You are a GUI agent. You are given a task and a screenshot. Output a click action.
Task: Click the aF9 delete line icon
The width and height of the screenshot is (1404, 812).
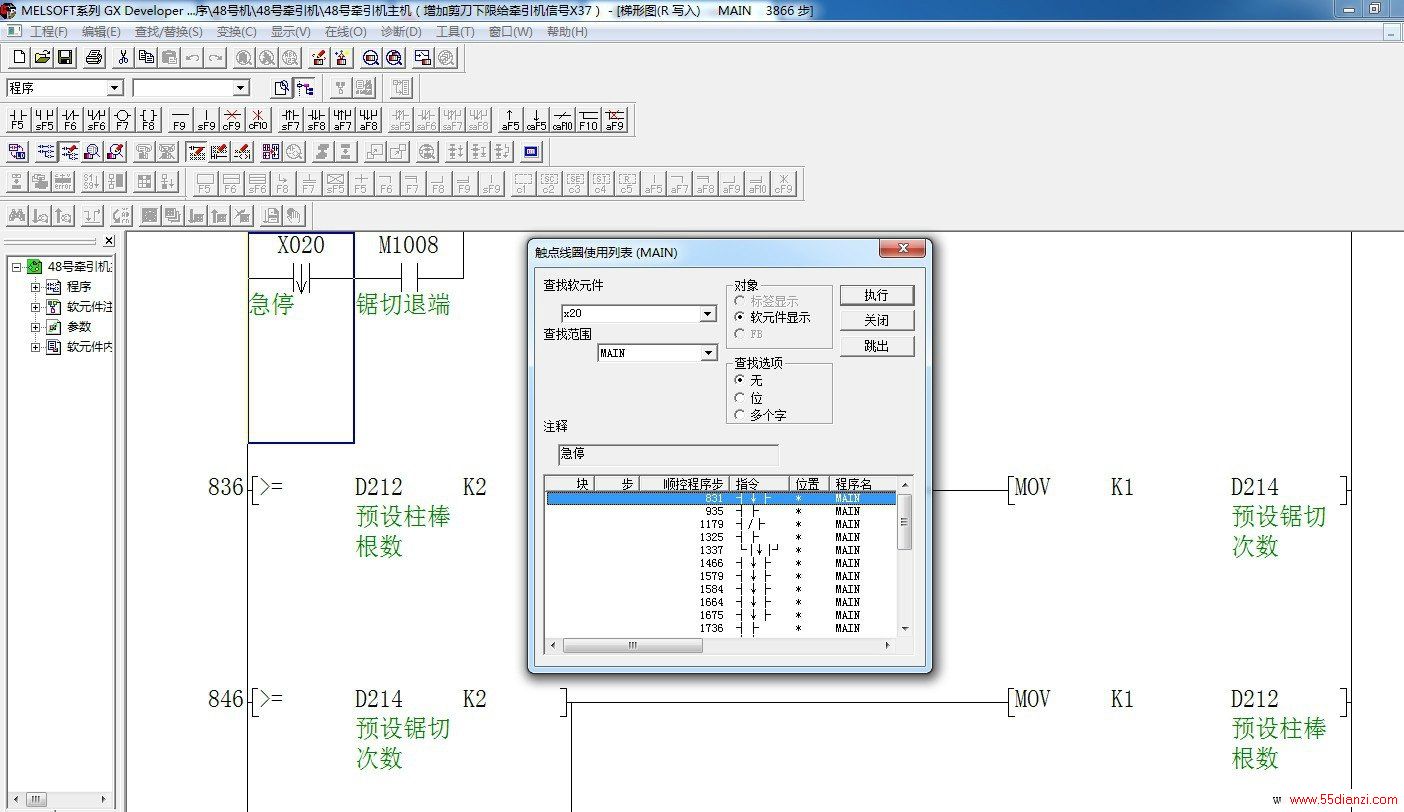(614, 120)
